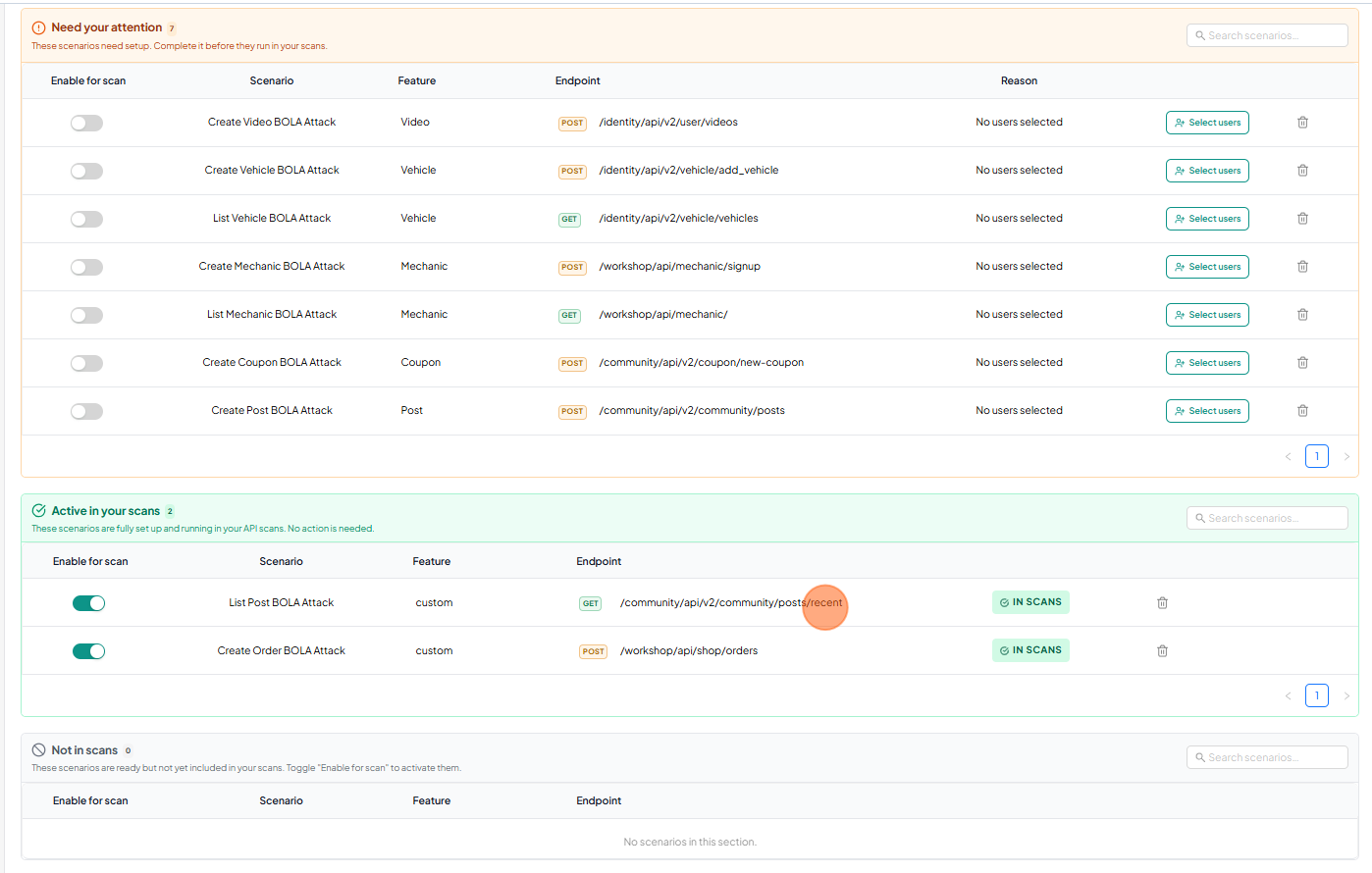Delete the Create Video BOLA Attack scenario

coord(1302,123)
